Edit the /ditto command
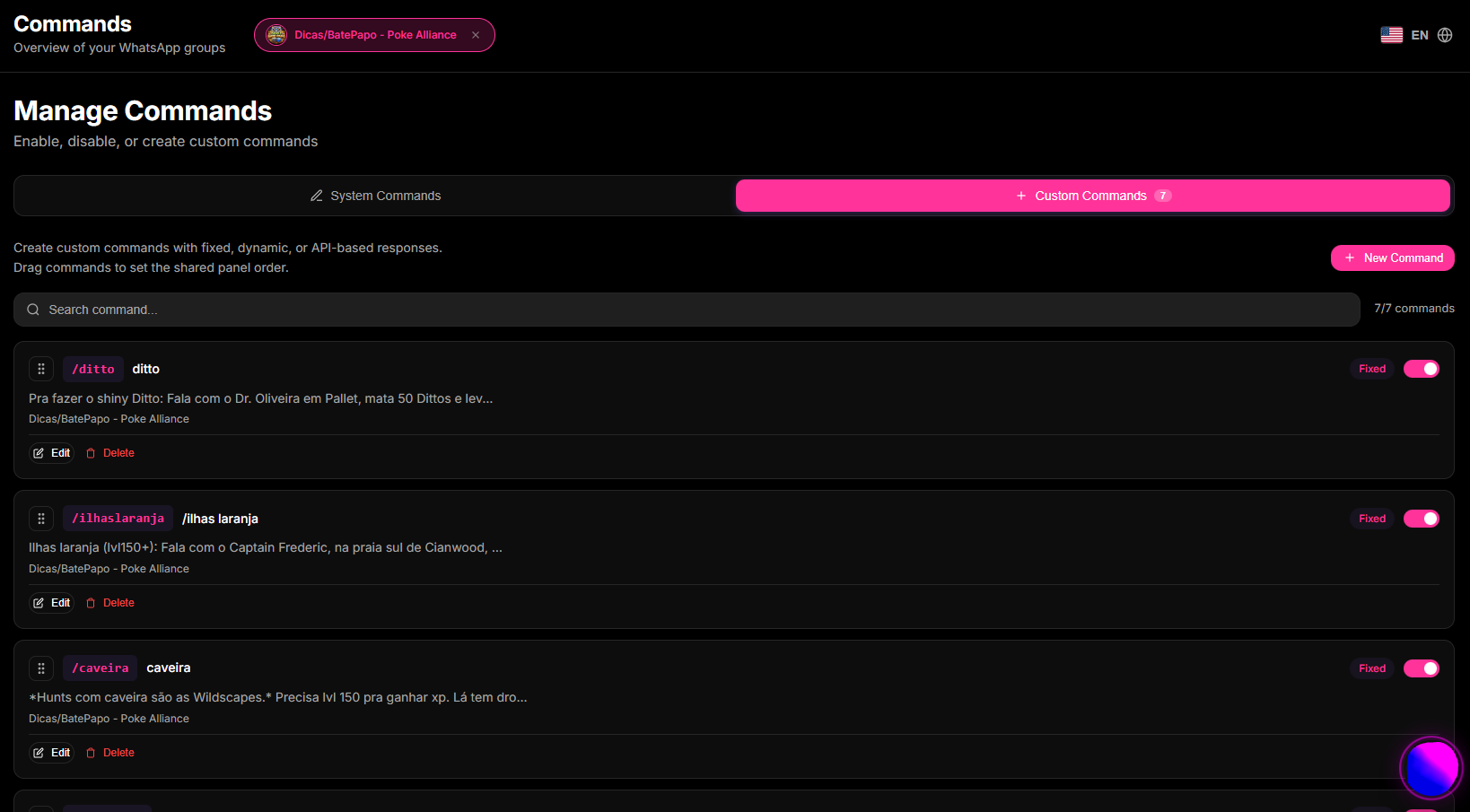 pyautogui.click(x=52, y=453)
